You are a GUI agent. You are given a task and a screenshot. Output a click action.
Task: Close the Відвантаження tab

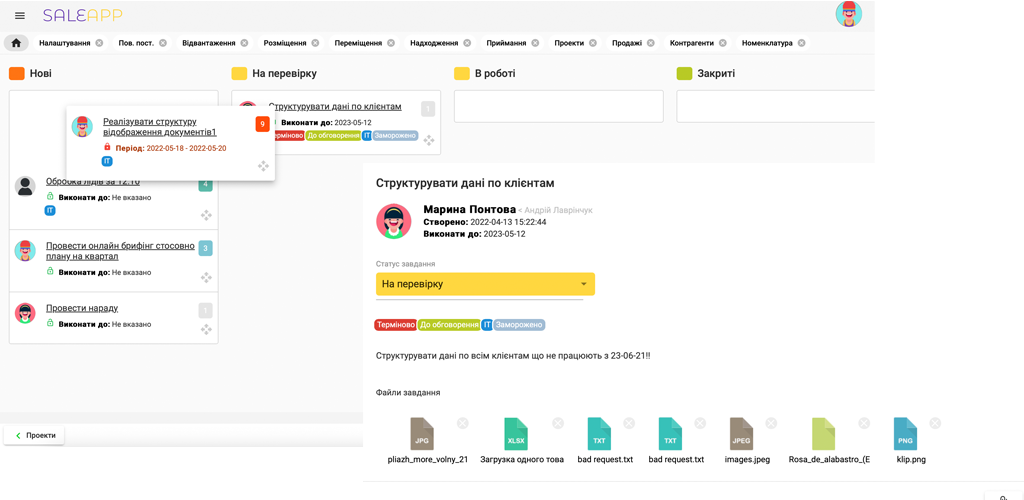click(244, 43)
